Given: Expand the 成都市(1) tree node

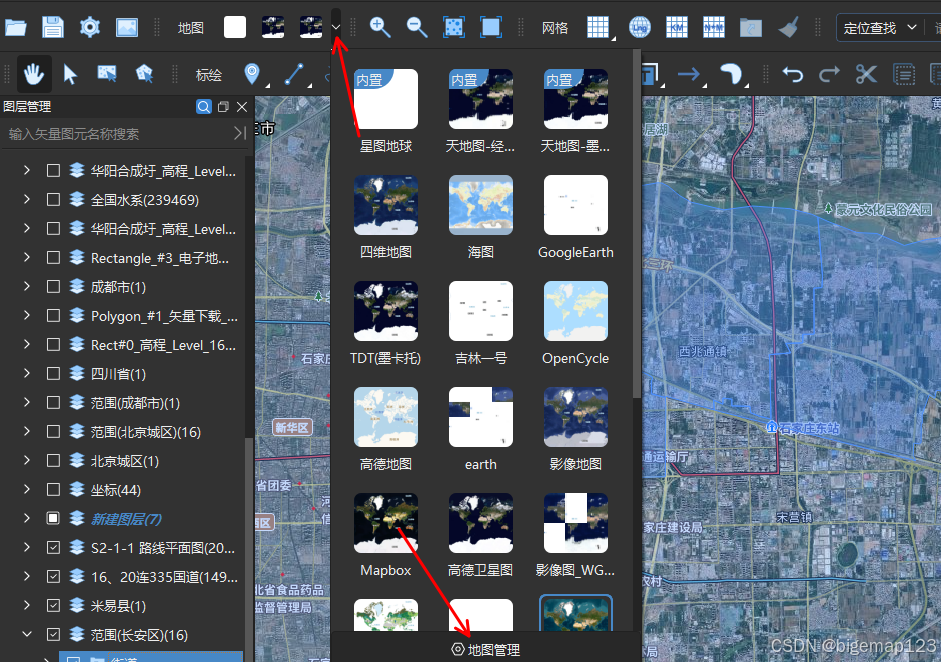Looking at the screenshot, I should [27, 286].
